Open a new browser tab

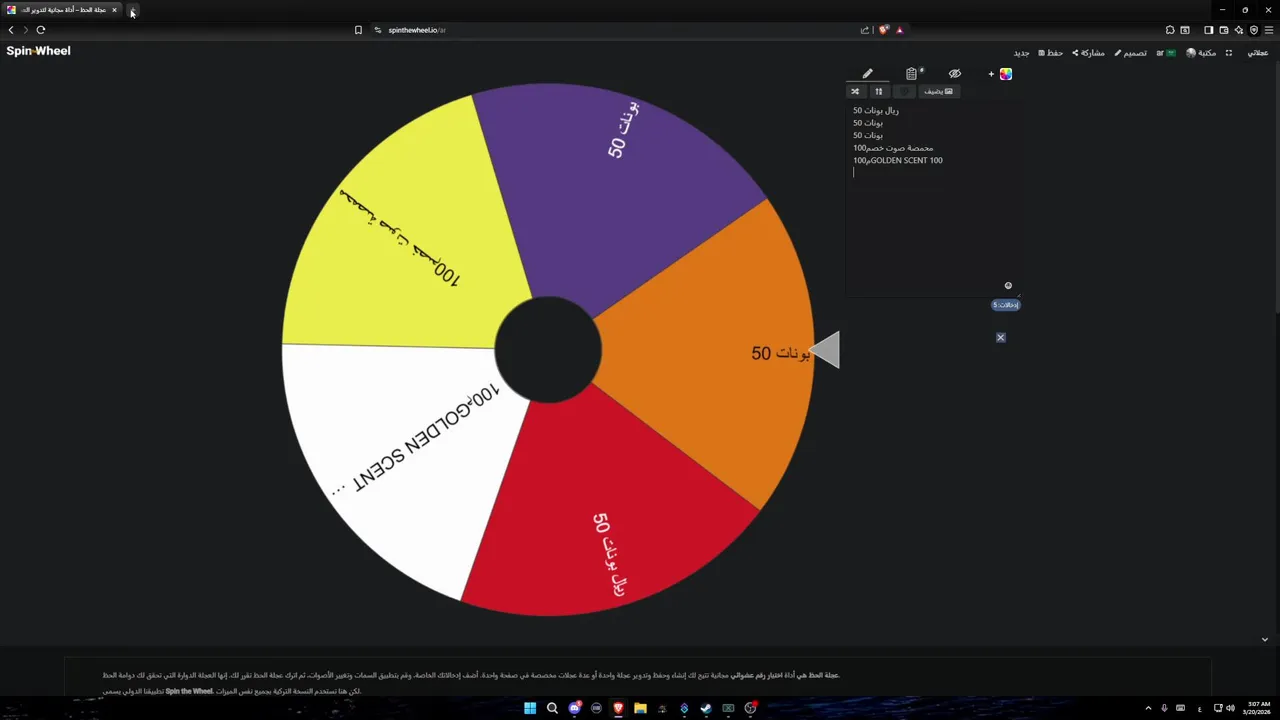[132, 10]
